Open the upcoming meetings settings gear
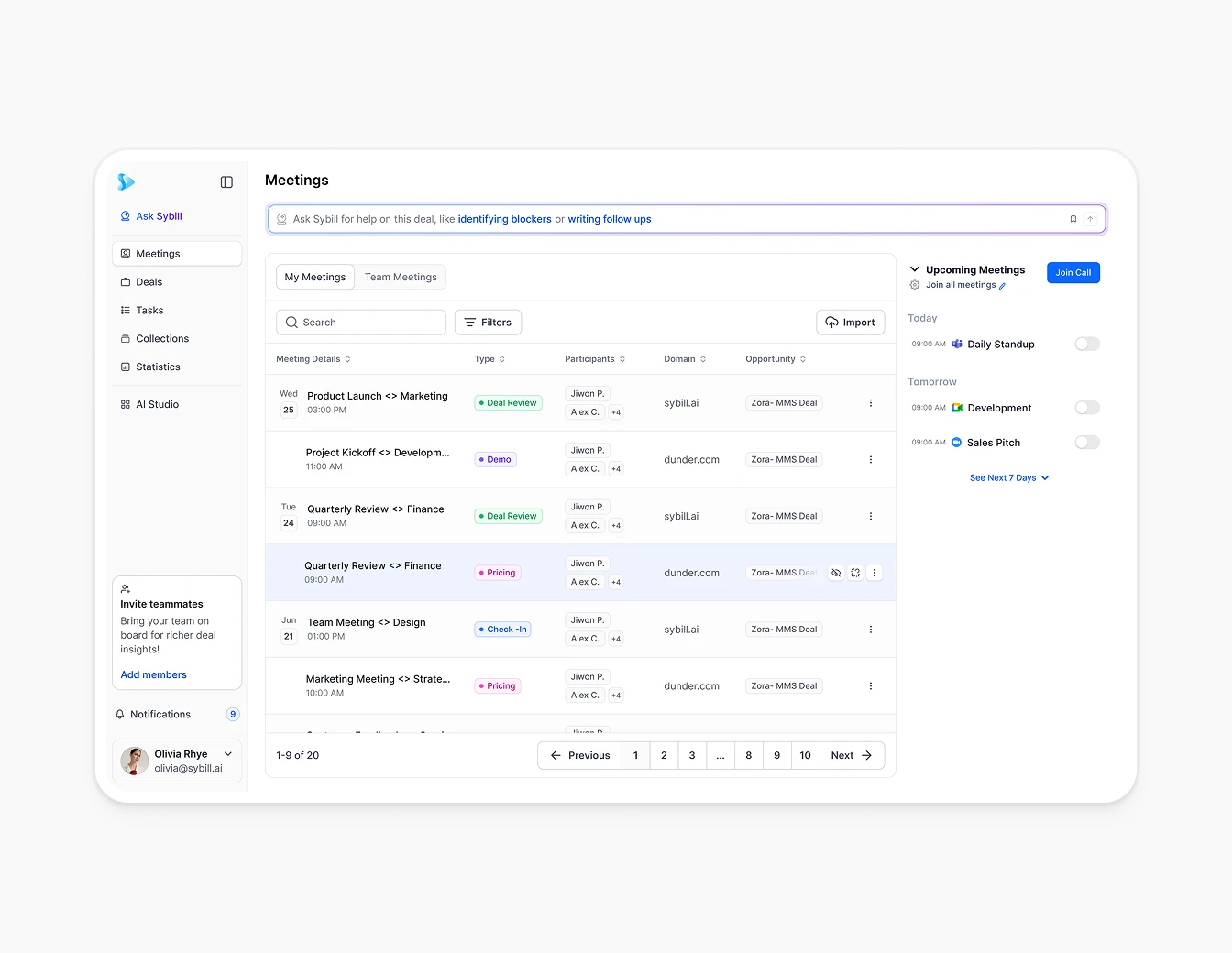 [913, 285]
